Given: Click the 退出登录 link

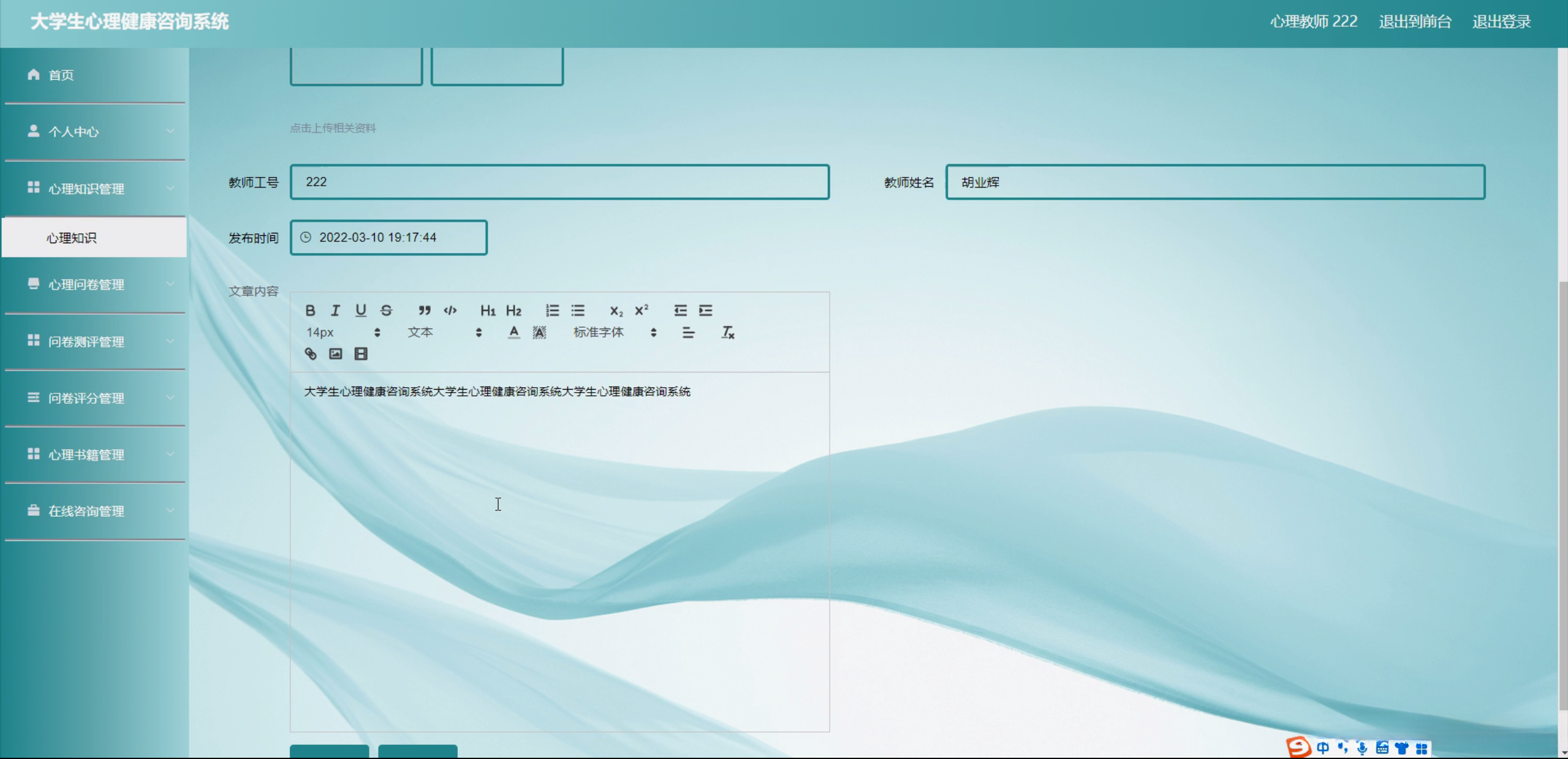Looking at the screenshot, I should 1501,22.
